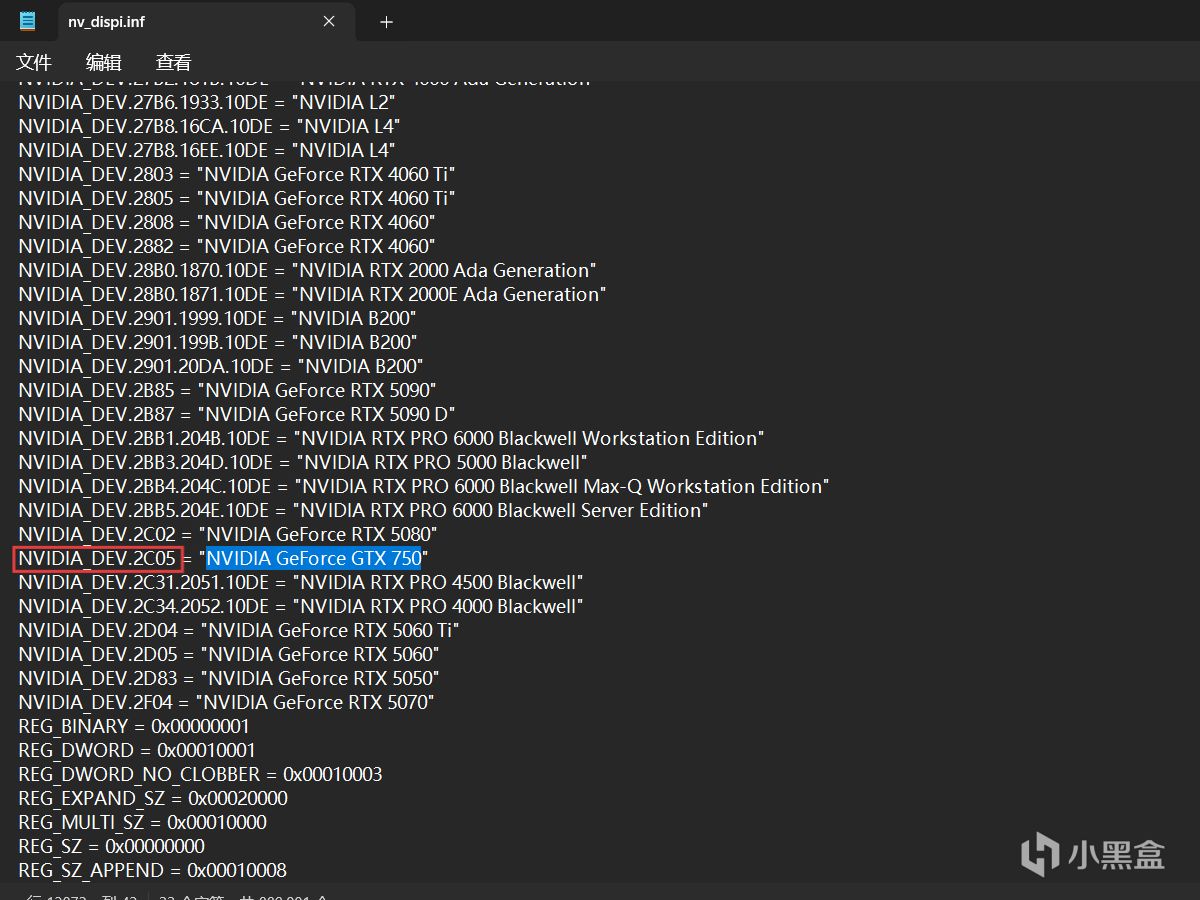Click line REG_DWORD_NO_CLOBBER = 0x00010003

pos(200,774)
